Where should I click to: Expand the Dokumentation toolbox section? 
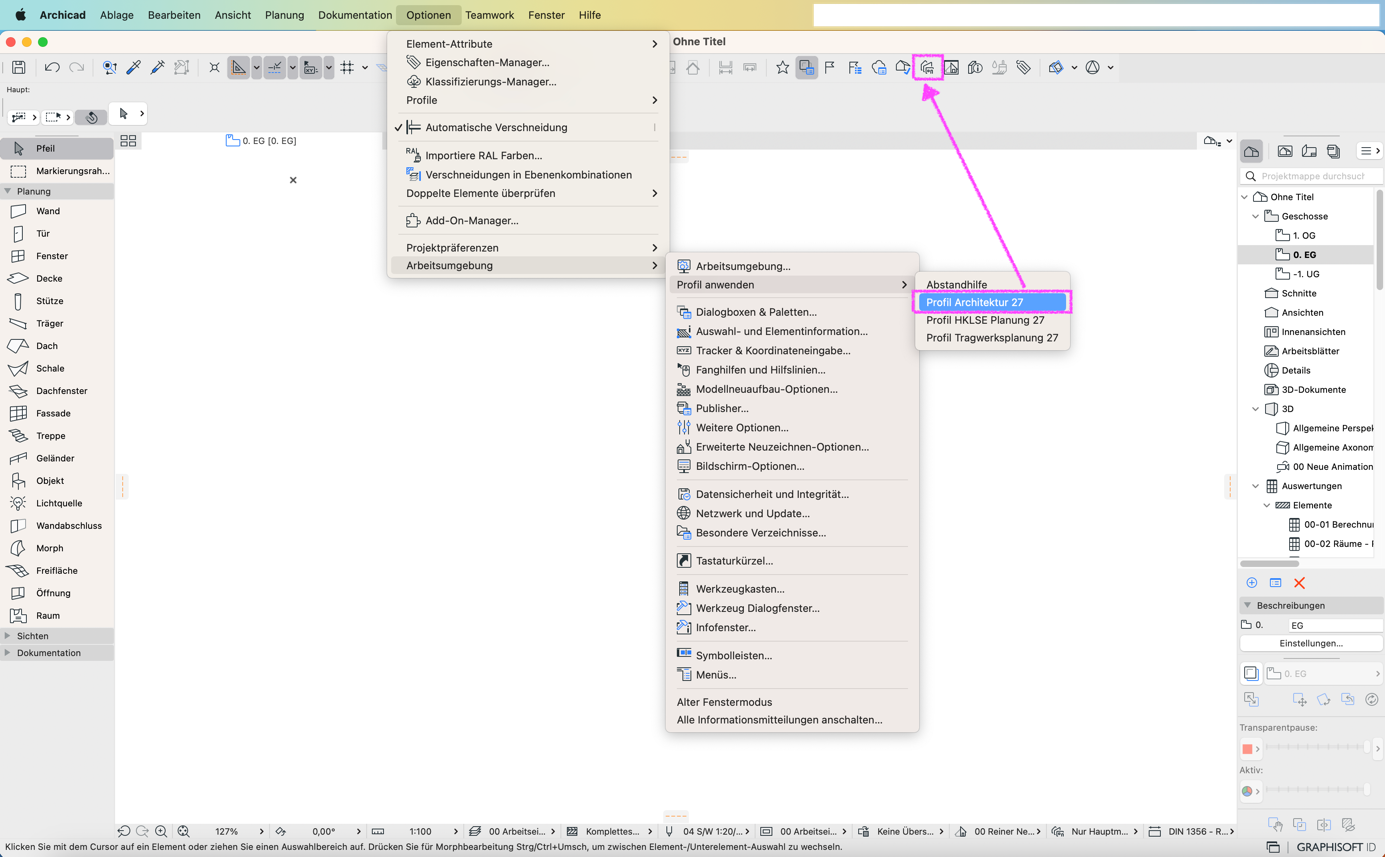pyautogui.click(x=8, y=653)
